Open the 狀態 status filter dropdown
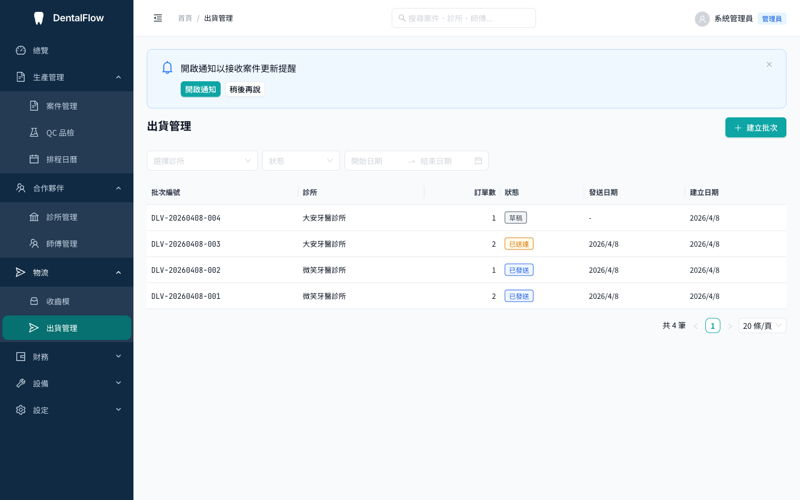The image size is (800, 500). click(x=301, y=161)
